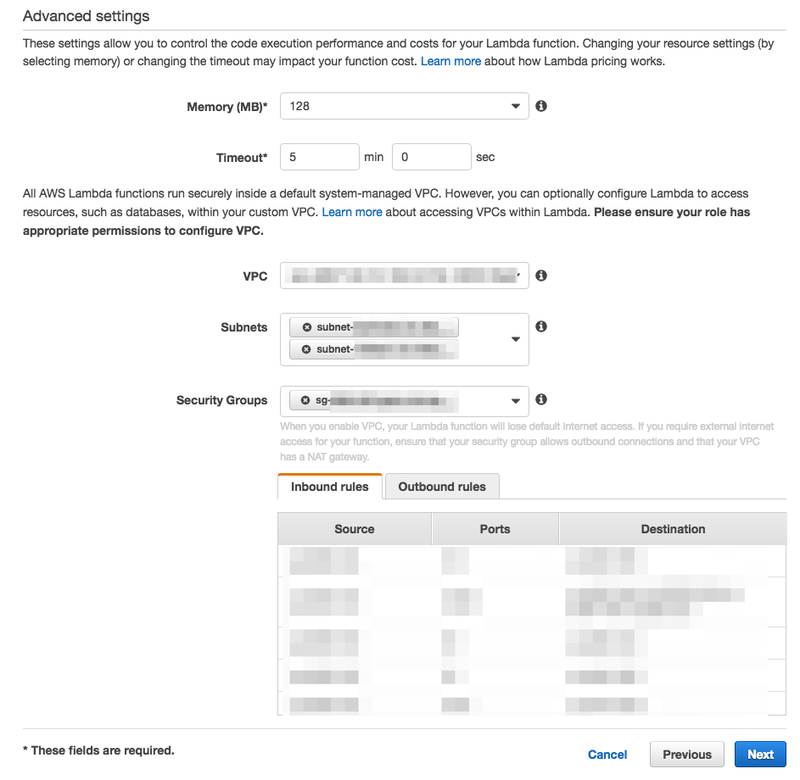Select the Inbound rules tab

click(x=330, y=487)
